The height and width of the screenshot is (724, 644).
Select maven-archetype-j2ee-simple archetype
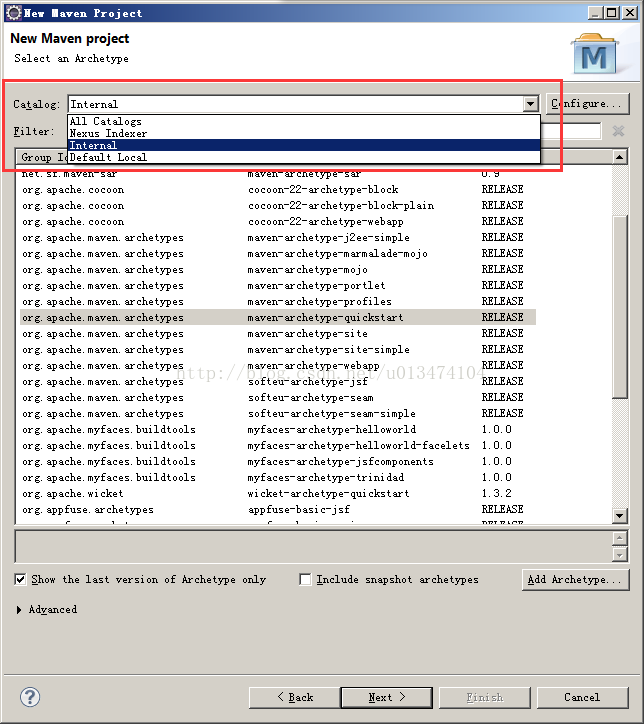(x=278, y=237)
